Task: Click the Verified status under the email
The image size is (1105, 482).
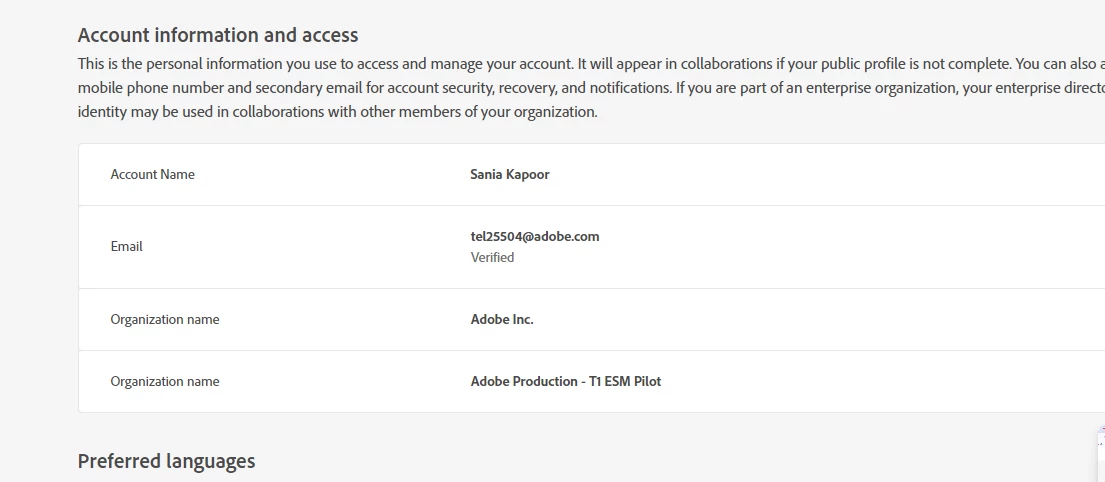Action: point(492,257)
